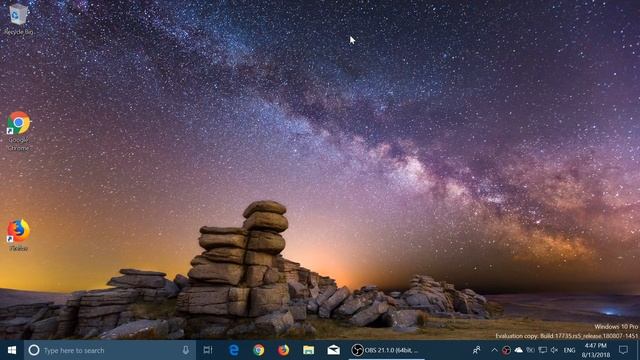Viewport: 640px width, 360px height.
Task: Switch to the OBS 21.1.0 taskbar window
Action: click(x=386, y=350)
